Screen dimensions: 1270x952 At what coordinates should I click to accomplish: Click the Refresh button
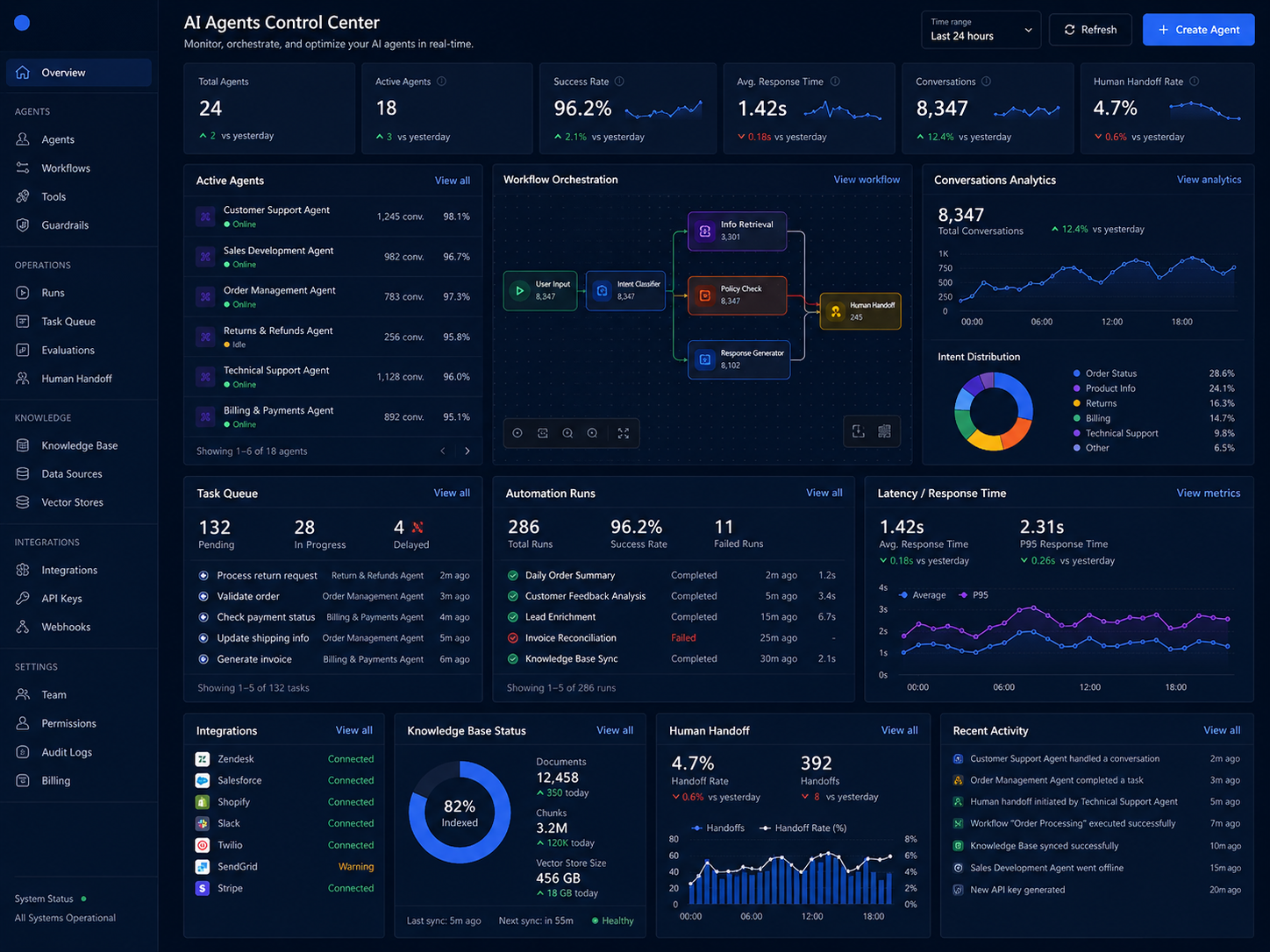(x=1090, y=30)
